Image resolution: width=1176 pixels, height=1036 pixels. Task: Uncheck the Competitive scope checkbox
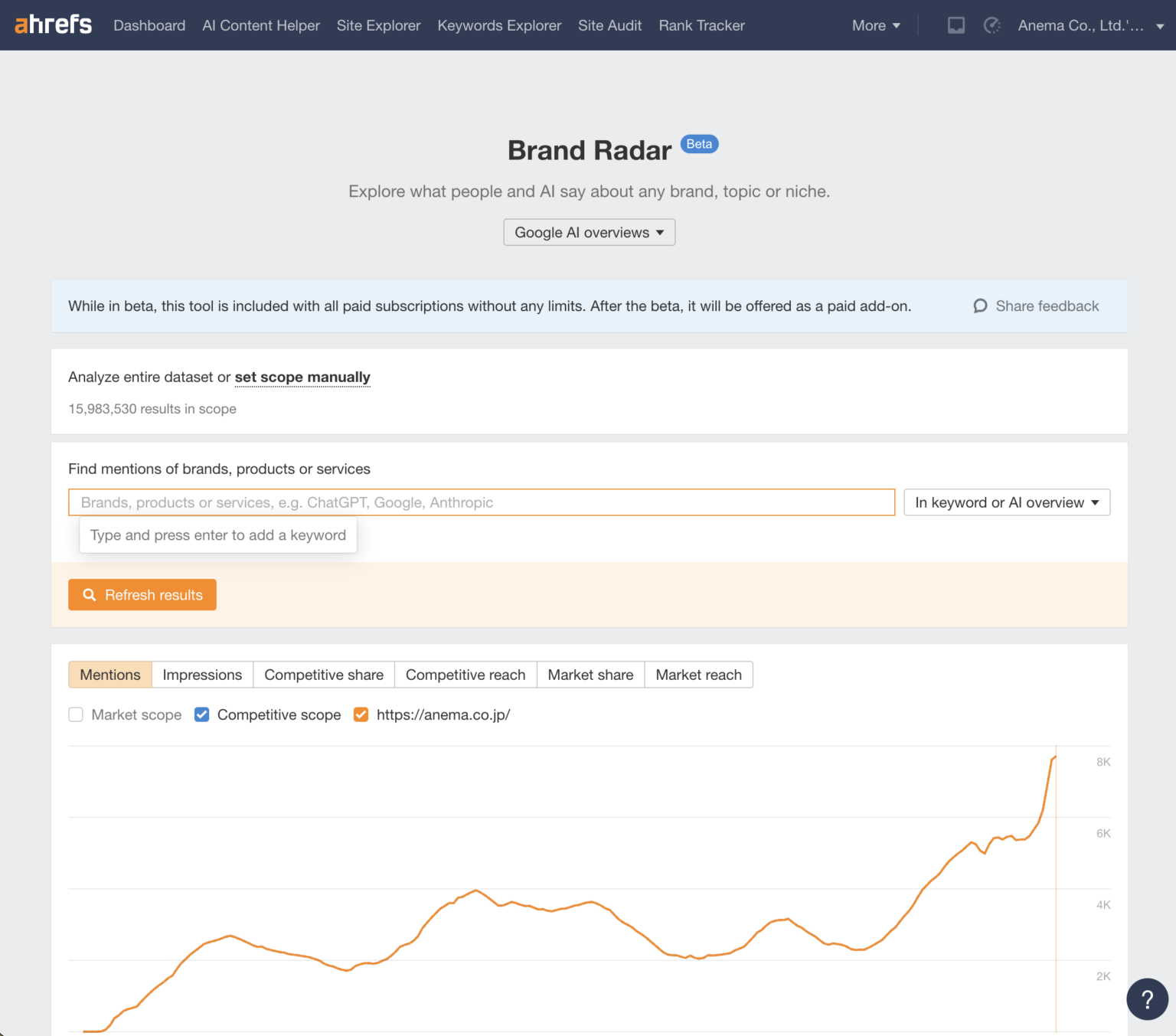202,714
